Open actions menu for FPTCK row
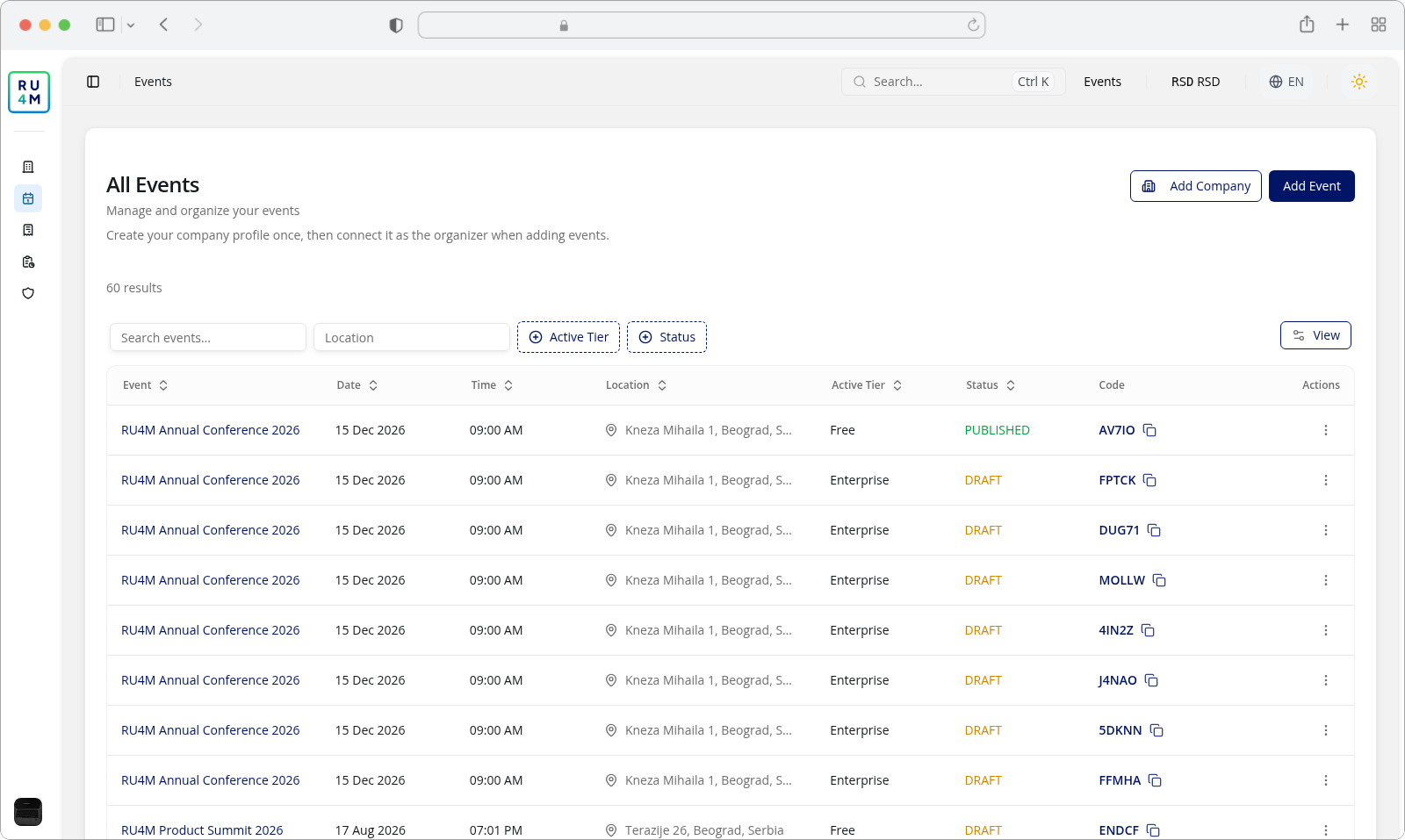Viewport: 1405px width, 840px height. point(1326,480)
